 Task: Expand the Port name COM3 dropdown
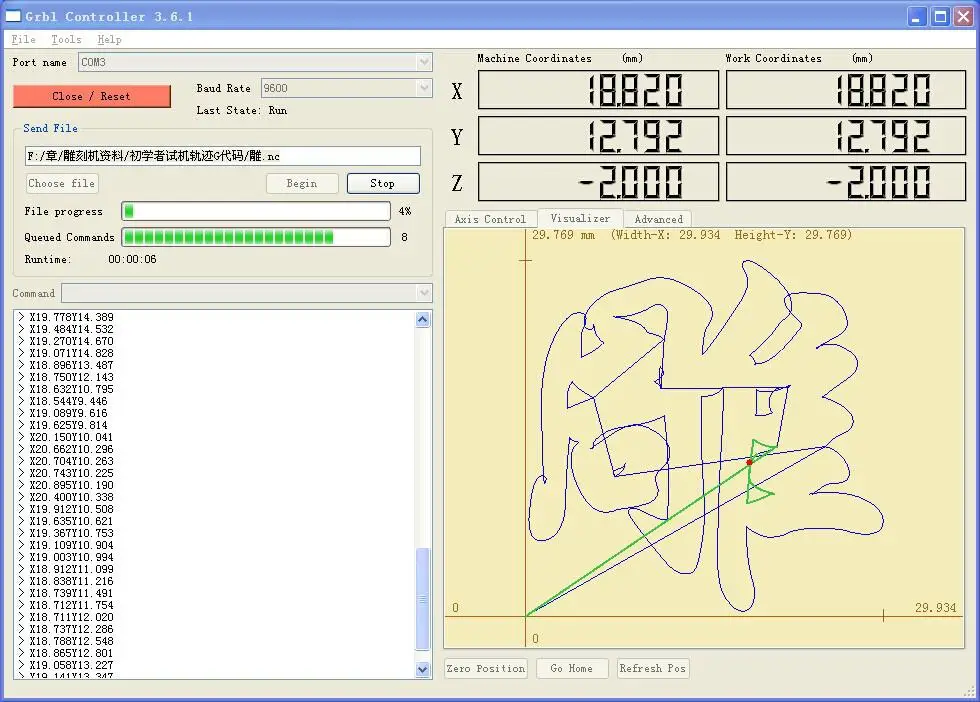(424, 62)
